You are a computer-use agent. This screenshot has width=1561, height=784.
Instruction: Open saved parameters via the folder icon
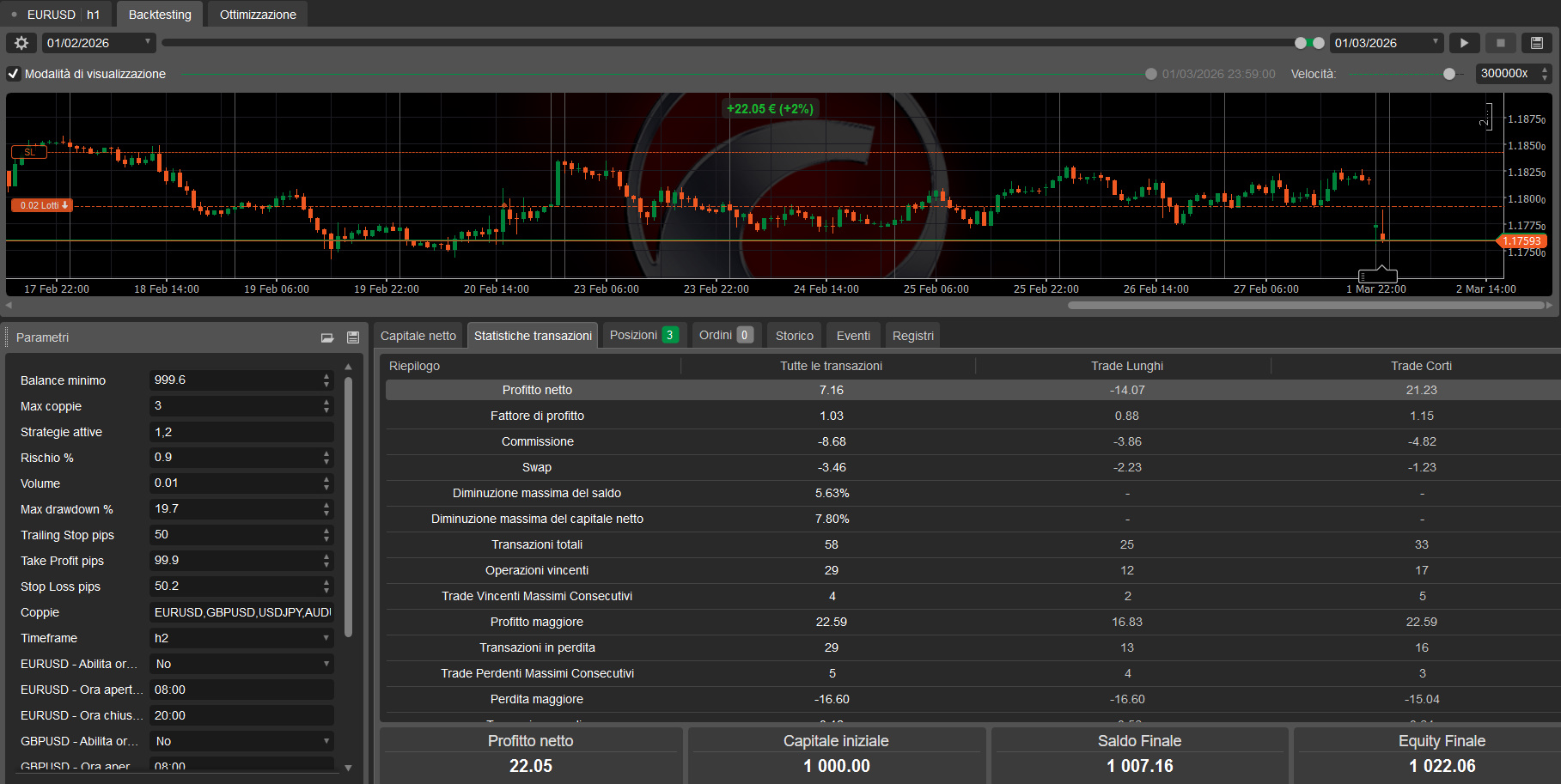click(x=327, y=337)
